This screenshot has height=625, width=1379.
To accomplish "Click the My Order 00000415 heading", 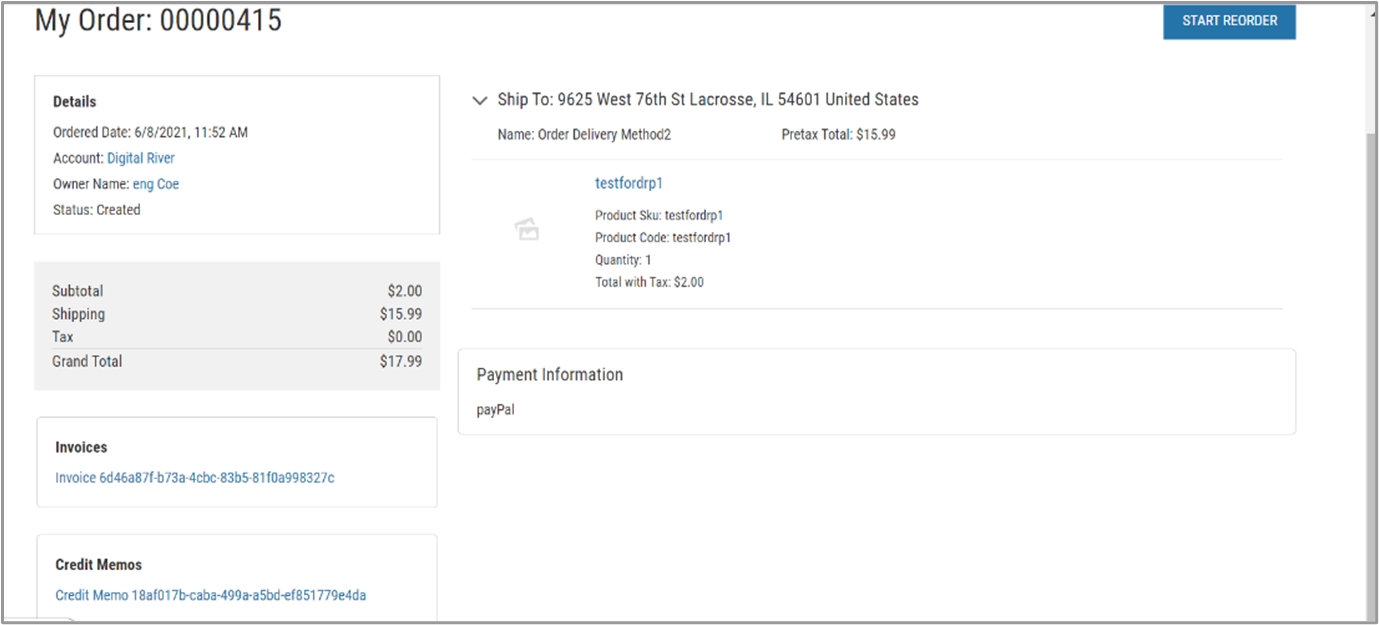I will point(158,20).
